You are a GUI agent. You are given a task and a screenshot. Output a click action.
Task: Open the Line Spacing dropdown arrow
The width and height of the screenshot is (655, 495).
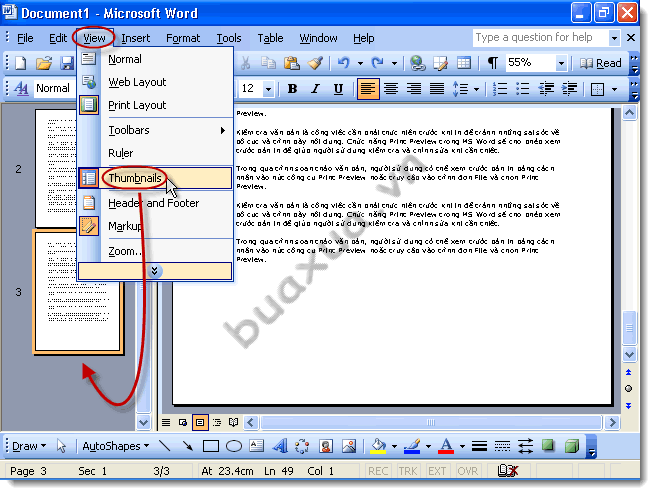tap(476, 89)
